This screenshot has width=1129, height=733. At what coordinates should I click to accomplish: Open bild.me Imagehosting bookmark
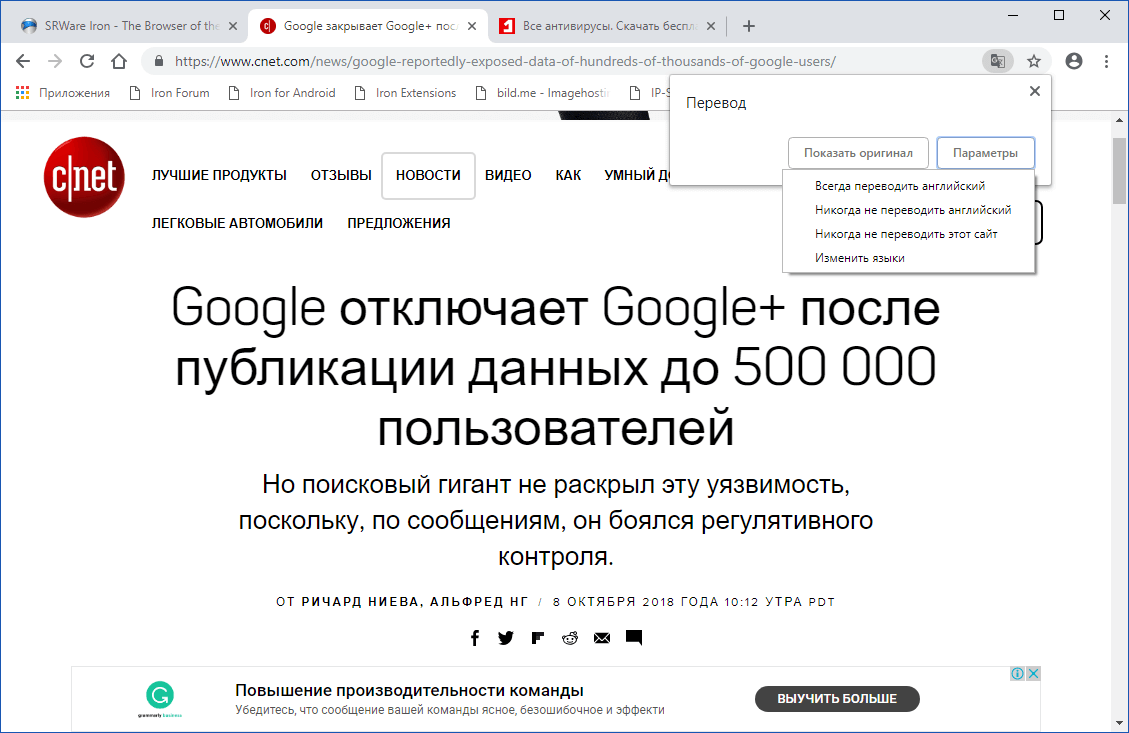coord(542,93)
